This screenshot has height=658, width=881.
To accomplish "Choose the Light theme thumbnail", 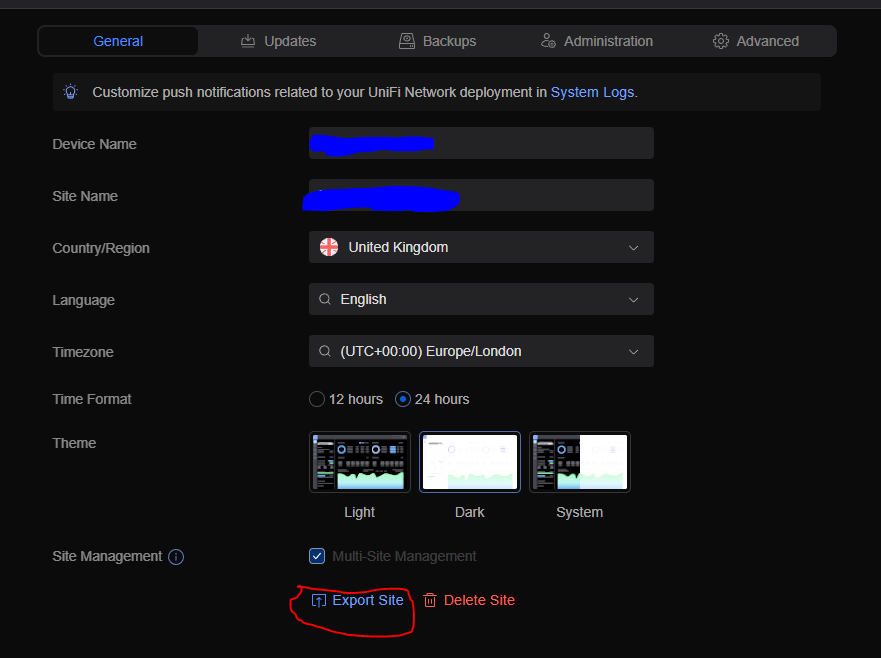I will (360, 462).
